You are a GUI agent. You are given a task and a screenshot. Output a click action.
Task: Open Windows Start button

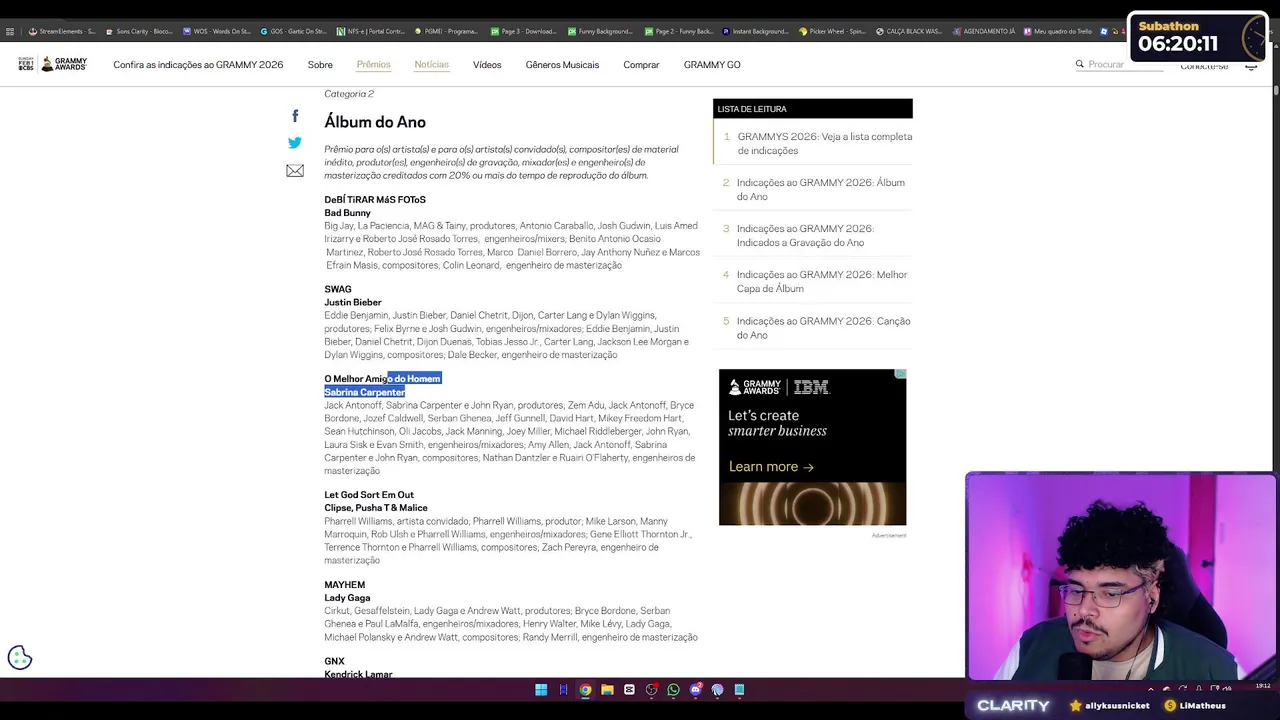tap(541, 690)
